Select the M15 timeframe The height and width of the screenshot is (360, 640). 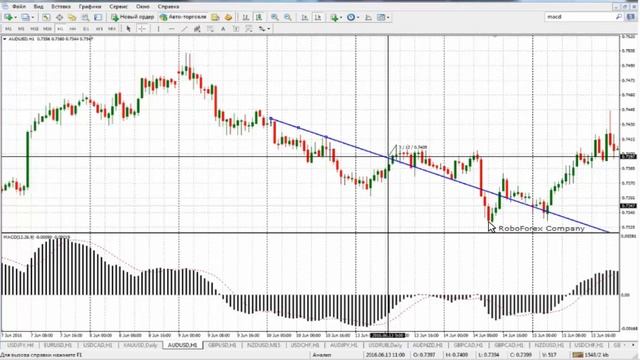[34, 29]
